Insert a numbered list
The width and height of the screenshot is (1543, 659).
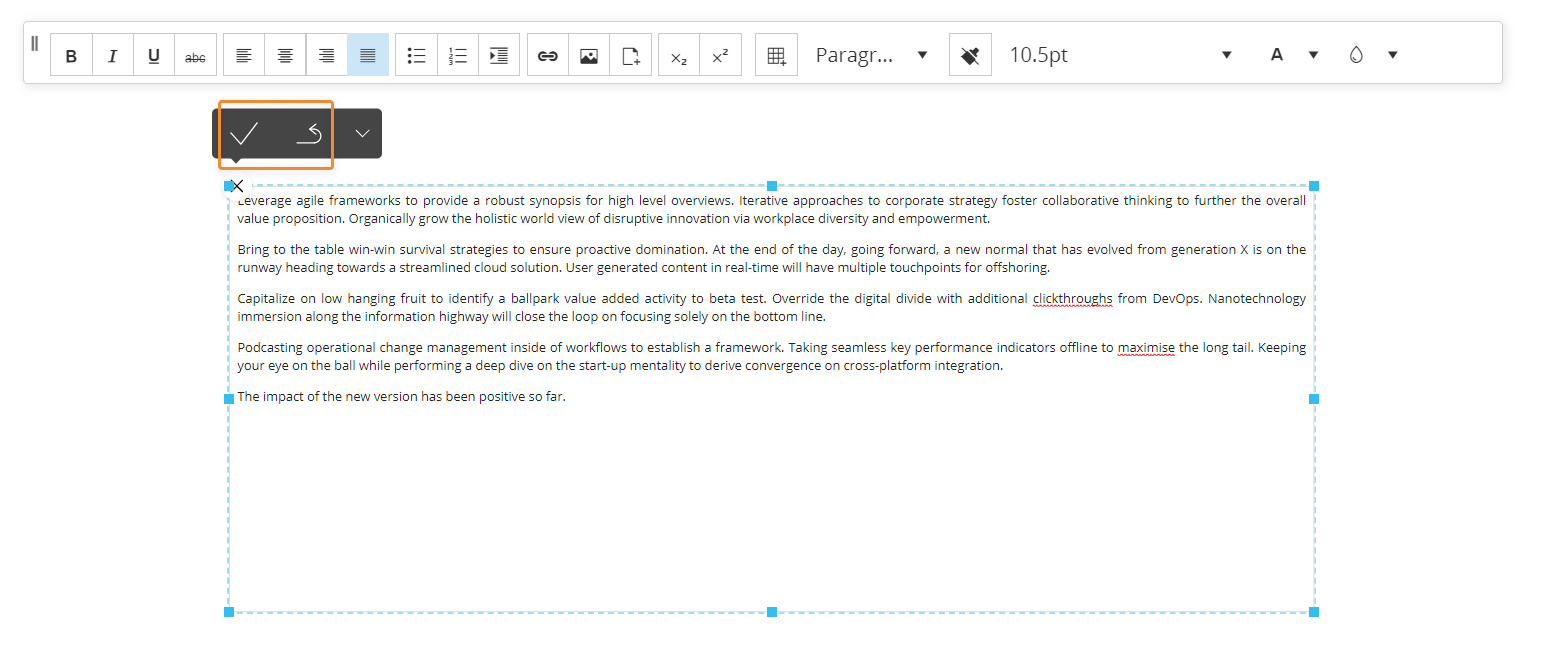click(x=458, y=56)
